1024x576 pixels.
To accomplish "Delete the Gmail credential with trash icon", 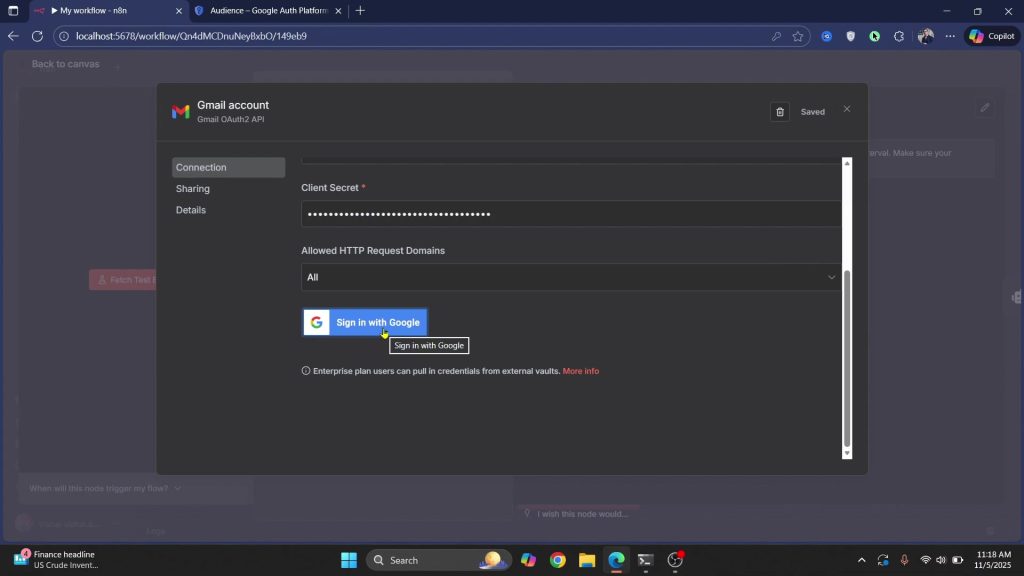I will [x=780, y=112].
